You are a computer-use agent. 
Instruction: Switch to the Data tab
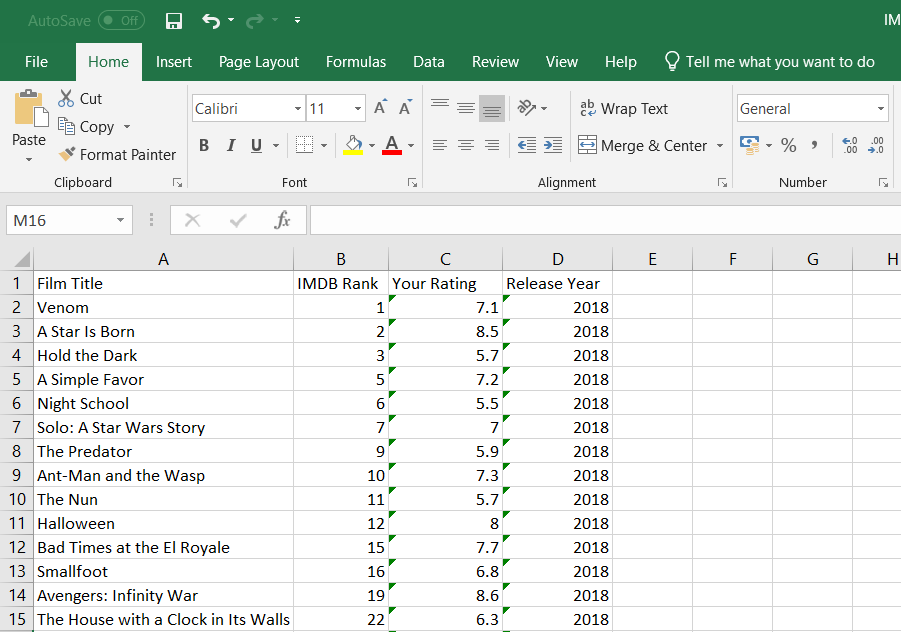point(429,61)
